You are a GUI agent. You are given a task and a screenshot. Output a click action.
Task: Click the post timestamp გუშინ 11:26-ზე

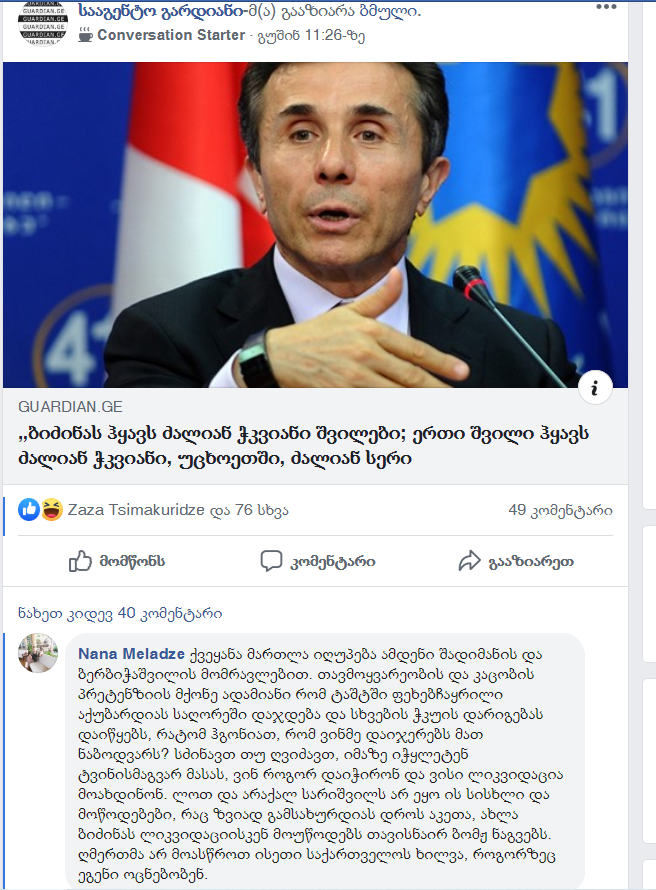pyautogui.click(x=311, y=36)
